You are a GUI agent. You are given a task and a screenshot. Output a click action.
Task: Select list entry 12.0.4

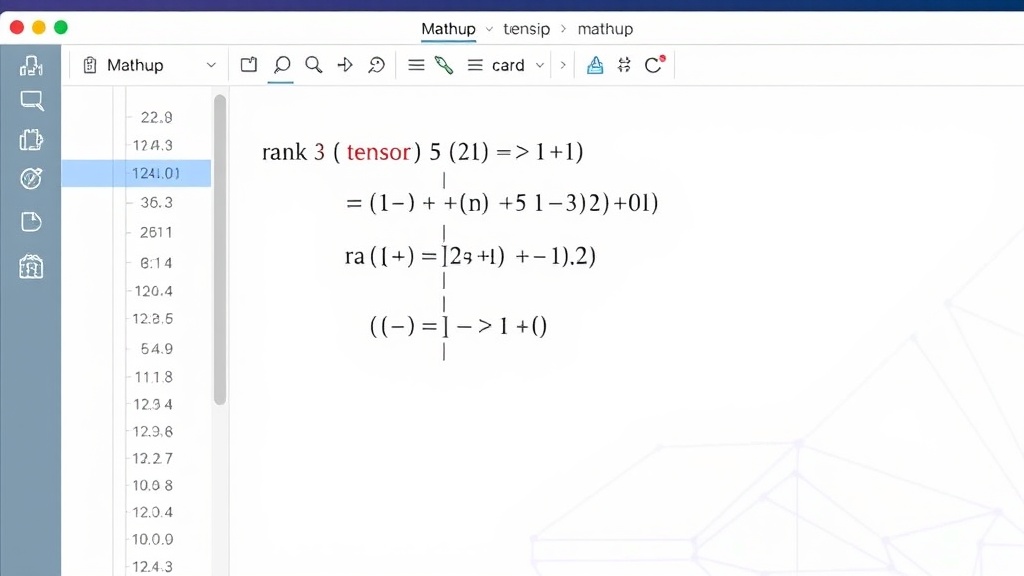pyautogui.click(x=153, y=512)
